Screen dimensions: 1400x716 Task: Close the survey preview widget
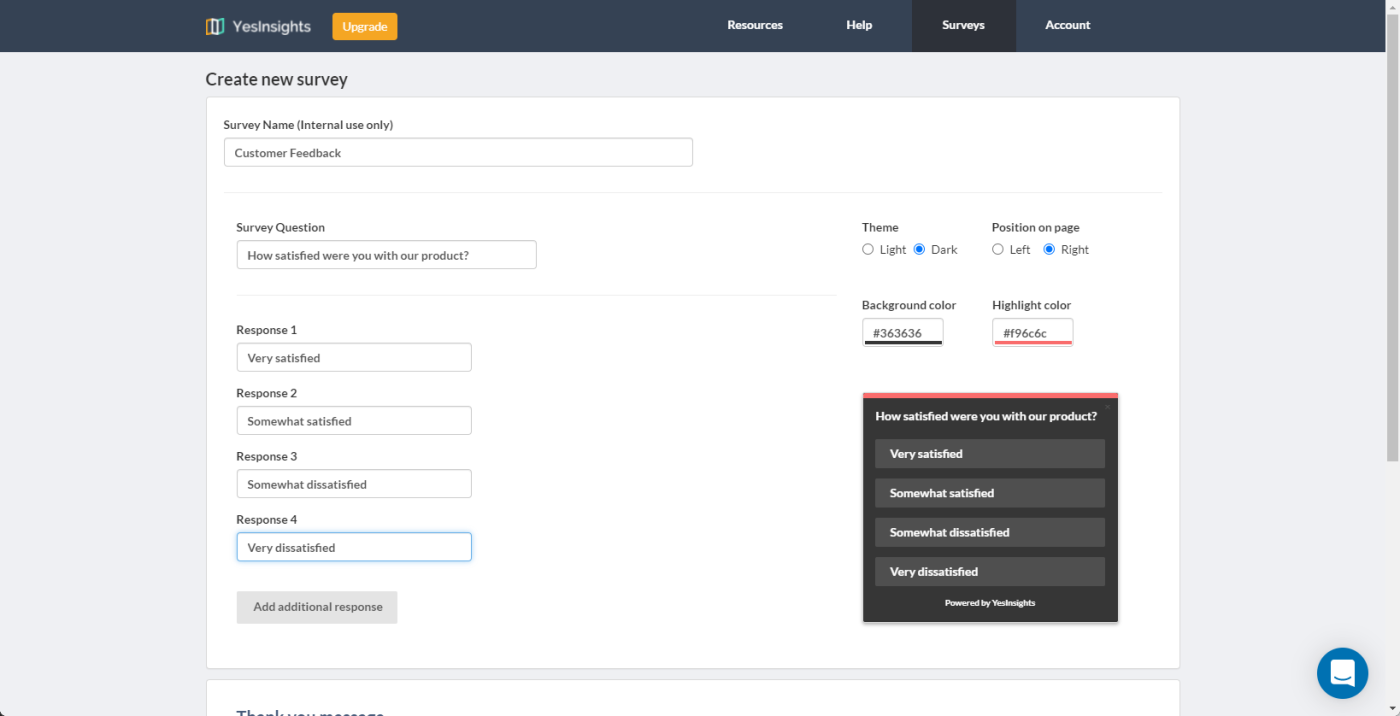pyautogui.click(x=1107, y=407)
